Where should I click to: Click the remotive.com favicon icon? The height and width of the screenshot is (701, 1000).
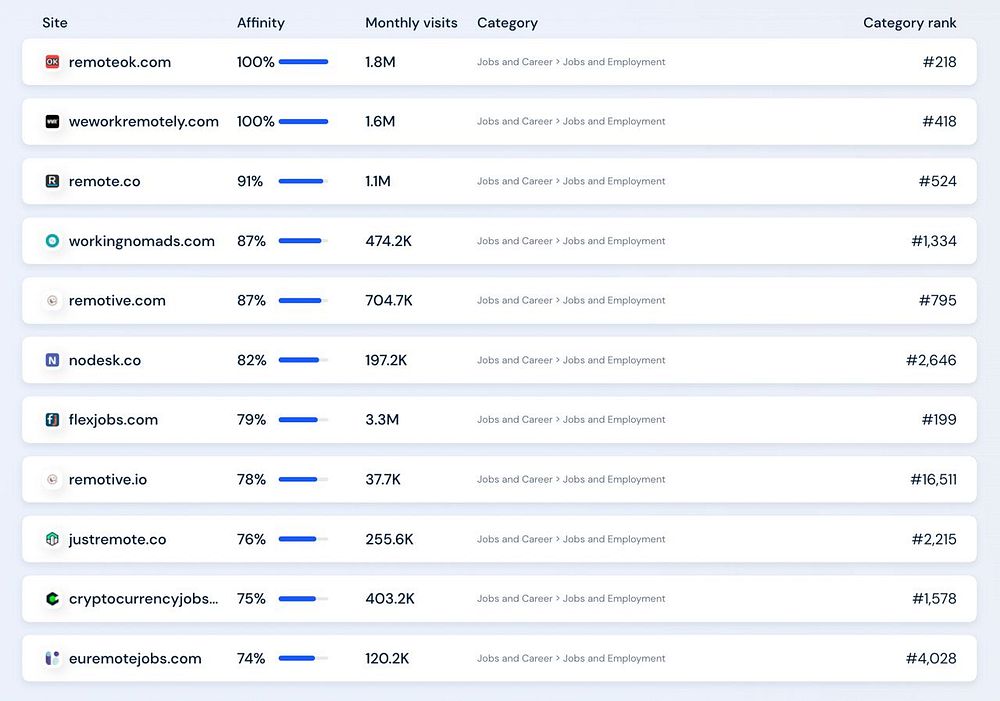(52, 300)
